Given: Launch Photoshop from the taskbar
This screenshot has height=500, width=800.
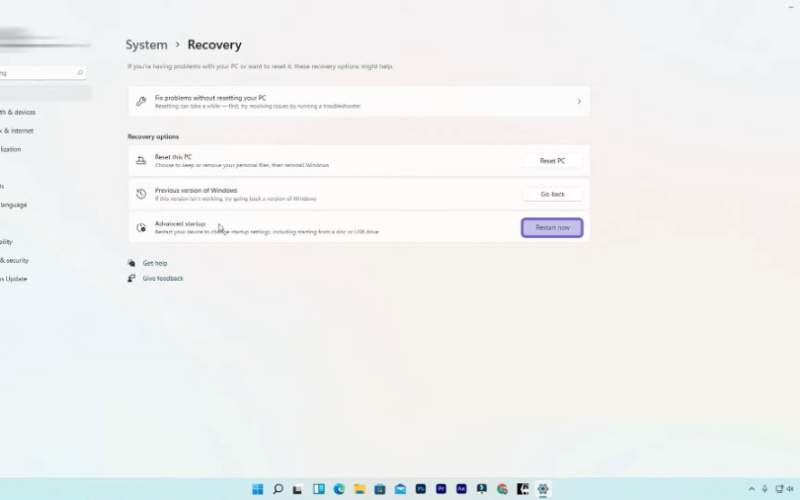Looking at the screenshot, I should pyautogui.click(x=420, y=489).
